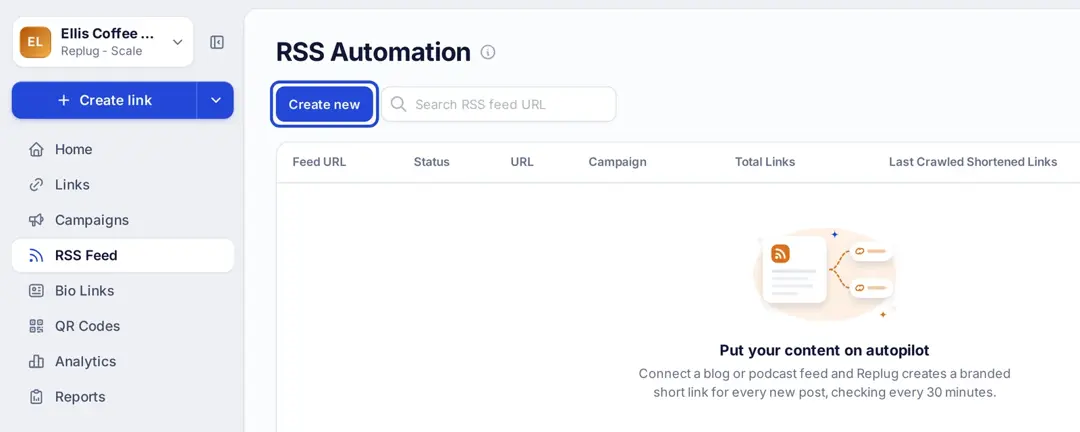Click the plus icon in Create link
The height and width of the screenshot is (432, 1080).
[x=64, y=100]
